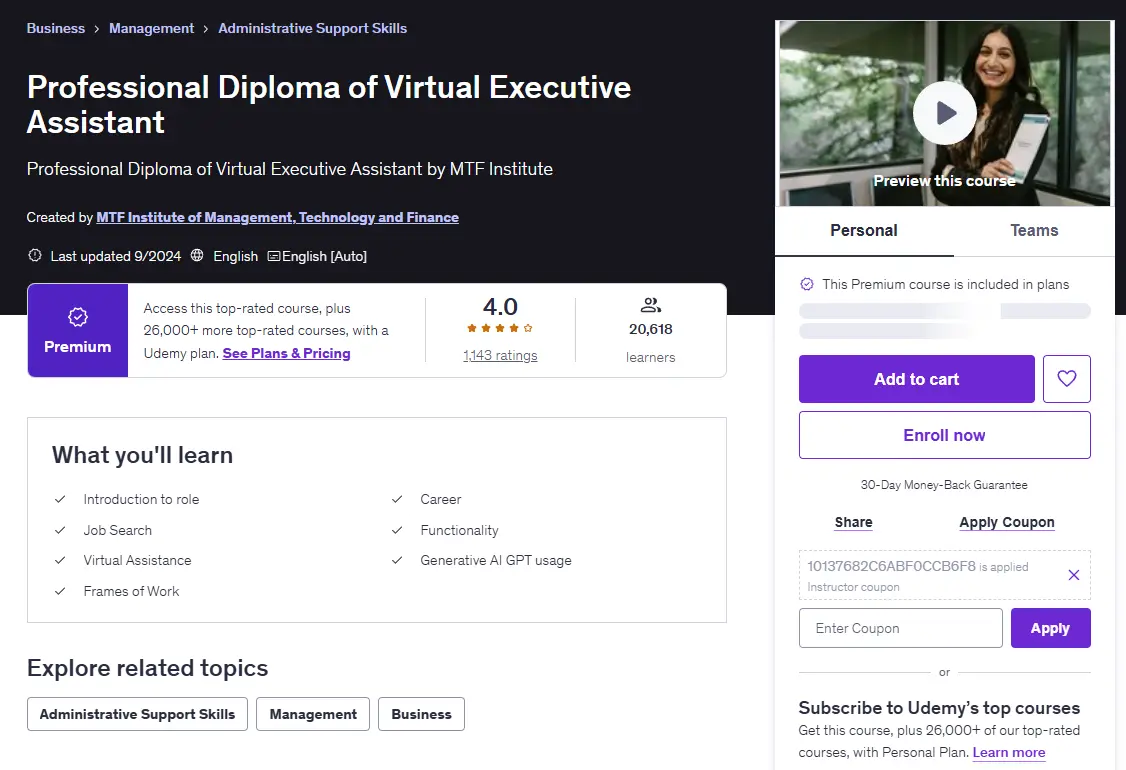
Task: Click checkmark beside Frames of Work
Action: pos(60,591)
